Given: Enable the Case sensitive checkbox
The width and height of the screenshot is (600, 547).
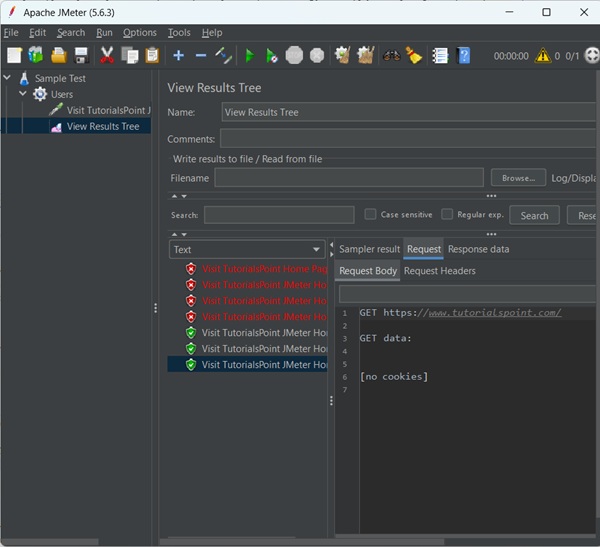Looking at the screenshot, I should 370,214.
